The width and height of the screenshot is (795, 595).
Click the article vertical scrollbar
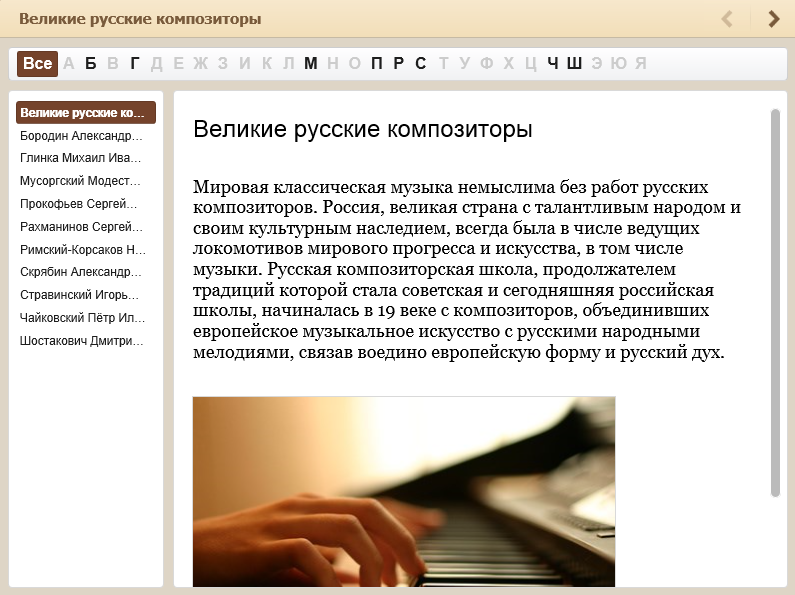click(x=775, y=303)
